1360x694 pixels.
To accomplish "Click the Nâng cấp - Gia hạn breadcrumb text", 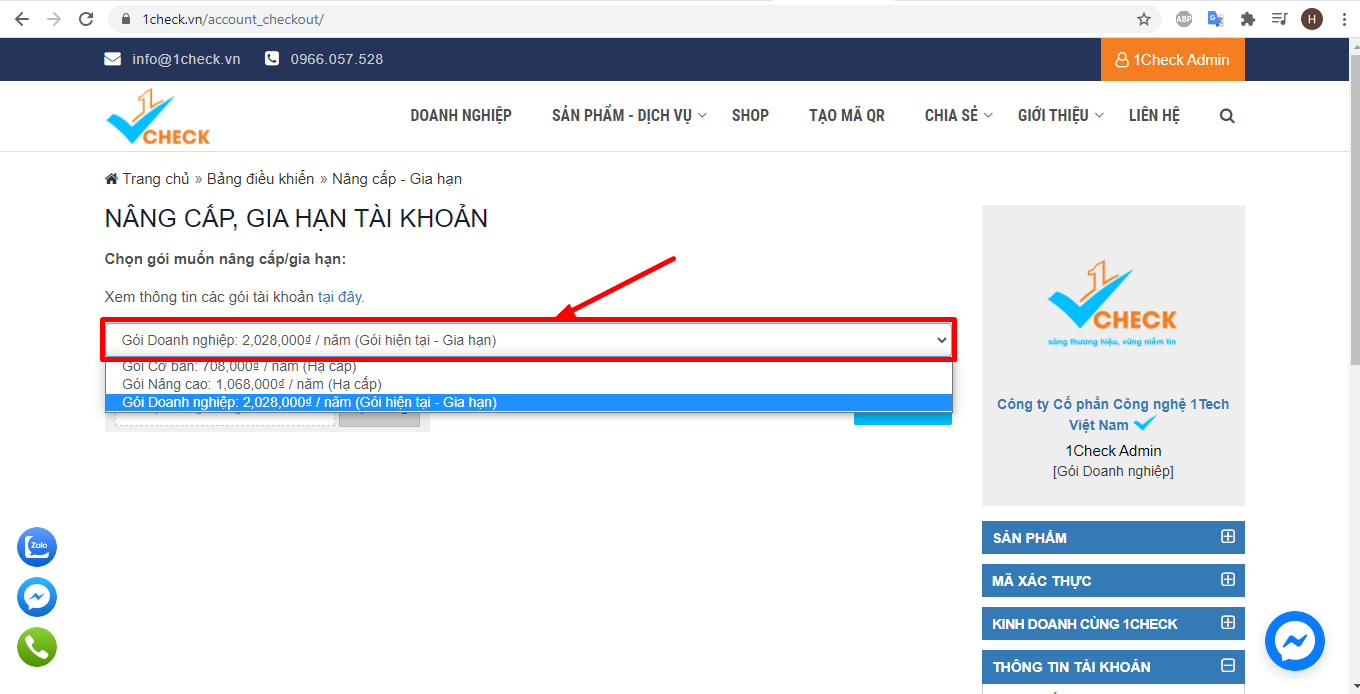I will click(x=397, y=179).
